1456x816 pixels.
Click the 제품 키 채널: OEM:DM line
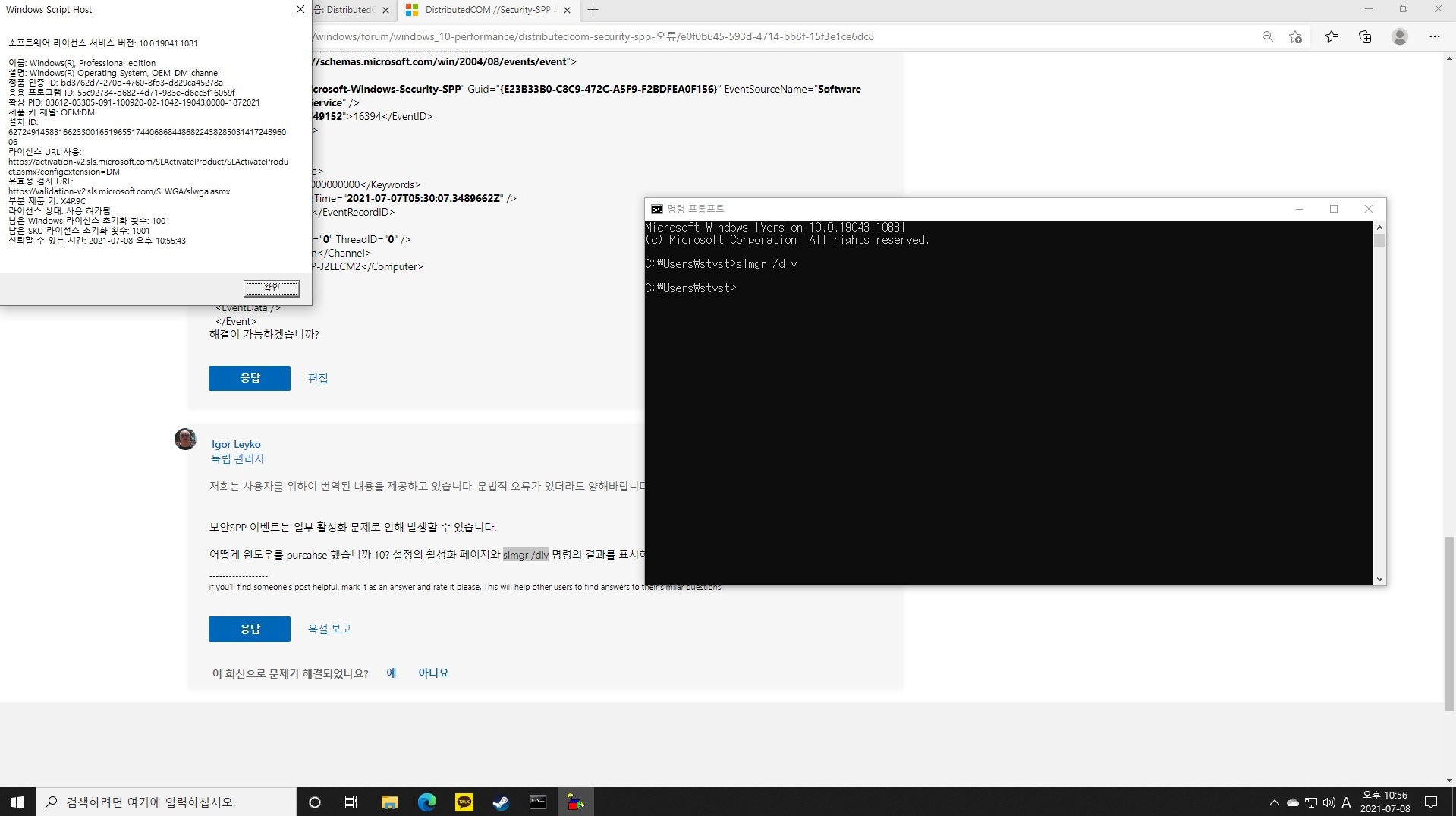(52, 112)
